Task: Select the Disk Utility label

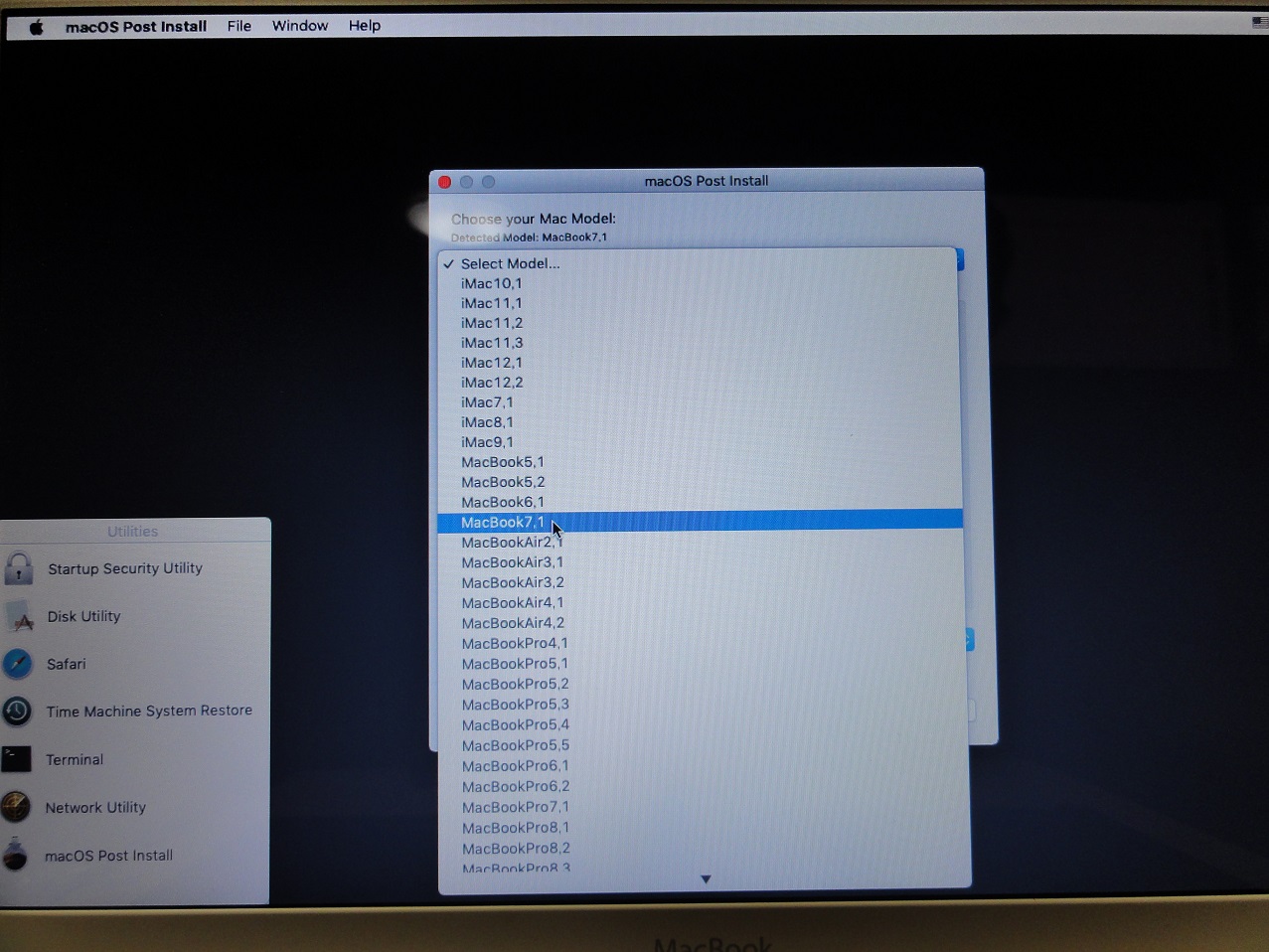Action: (x=83, y=616)
